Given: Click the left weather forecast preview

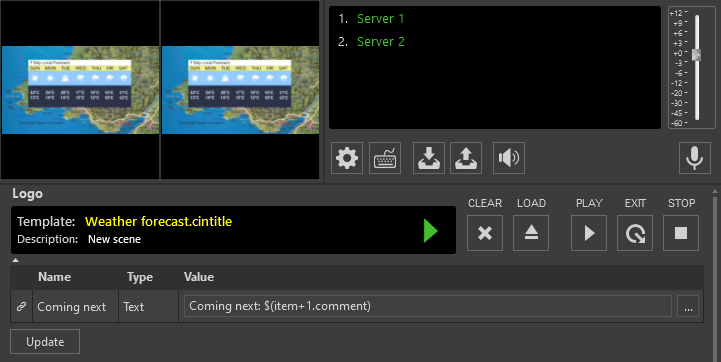Looking at the screenshot, I should tap(80, 90).
